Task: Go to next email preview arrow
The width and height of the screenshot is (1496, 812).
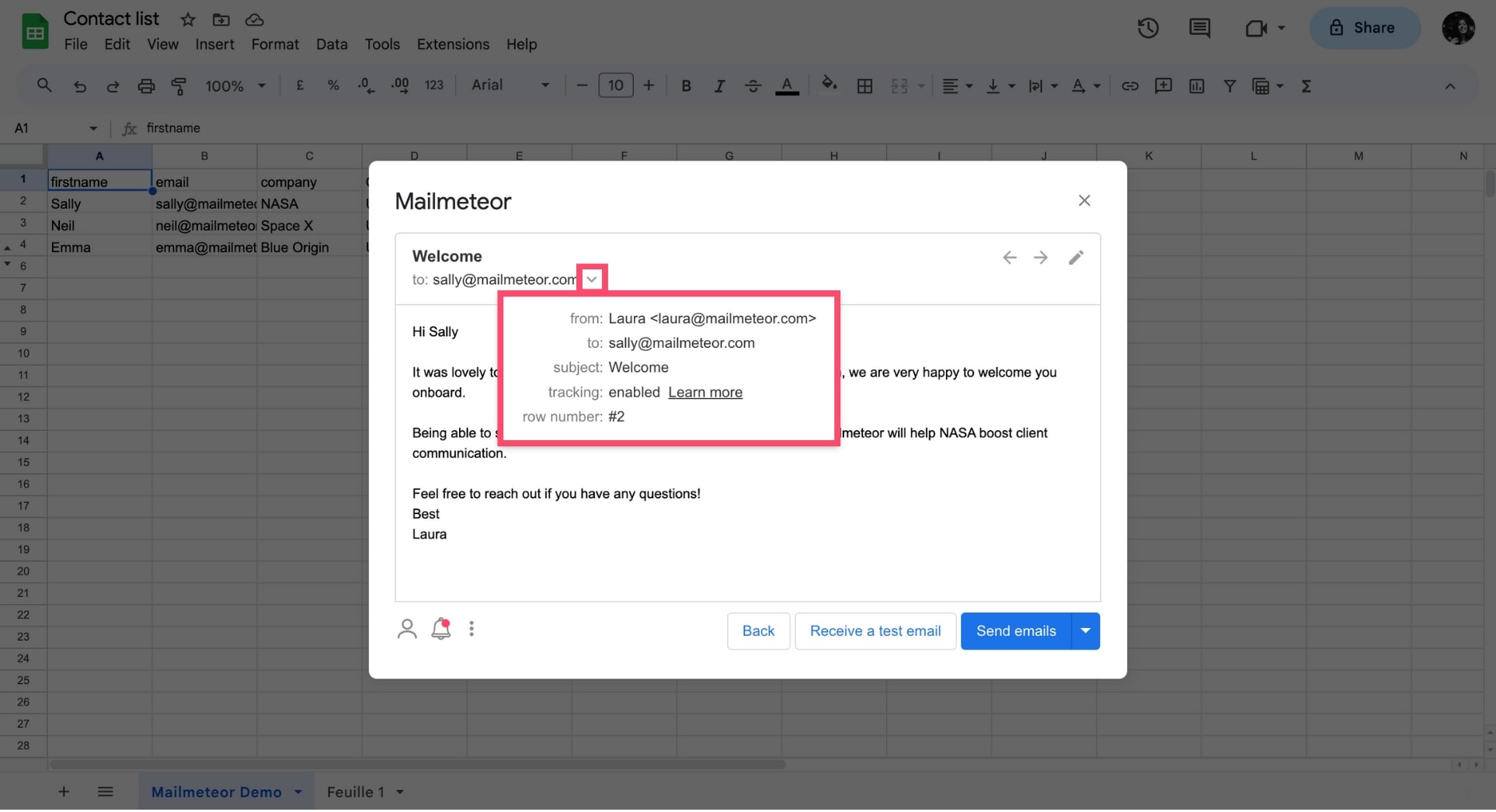Action: coord(1041,258)
